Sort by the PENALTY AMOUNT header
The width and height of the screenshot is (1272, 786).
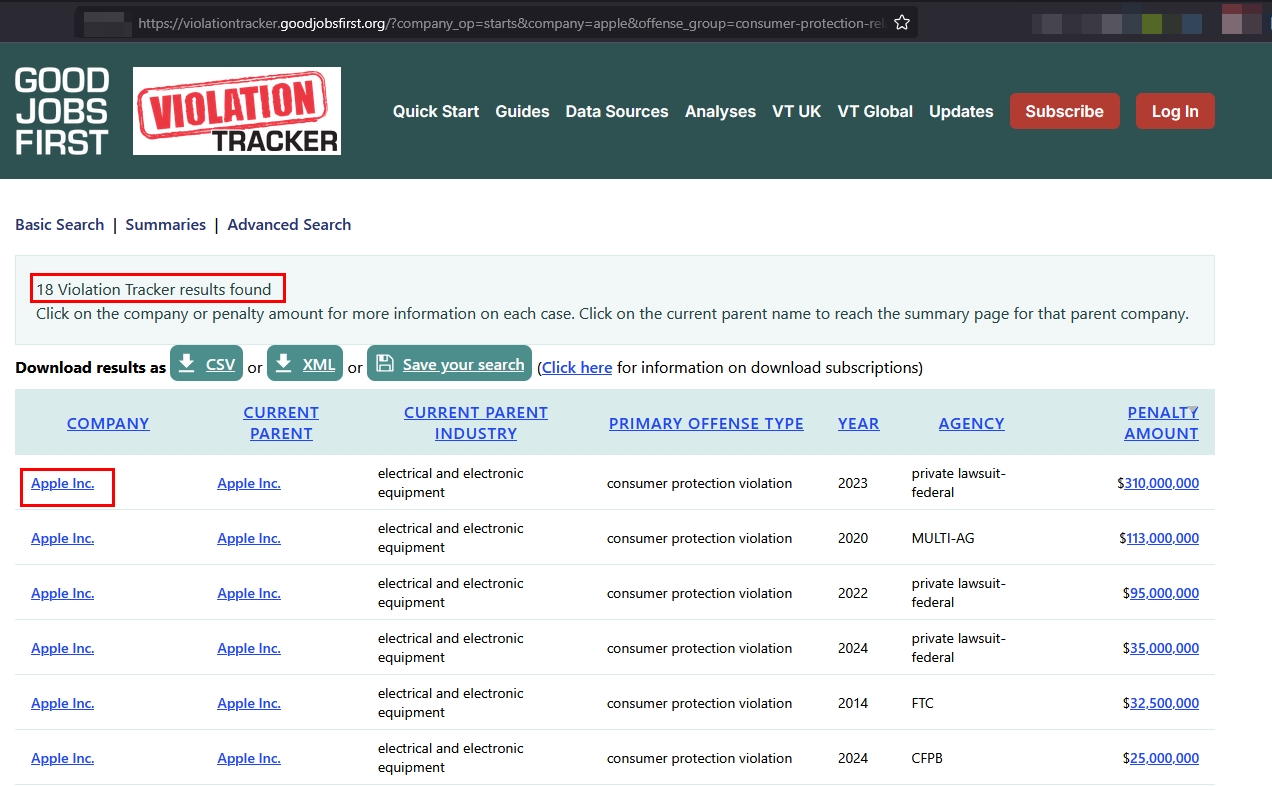1162,423
